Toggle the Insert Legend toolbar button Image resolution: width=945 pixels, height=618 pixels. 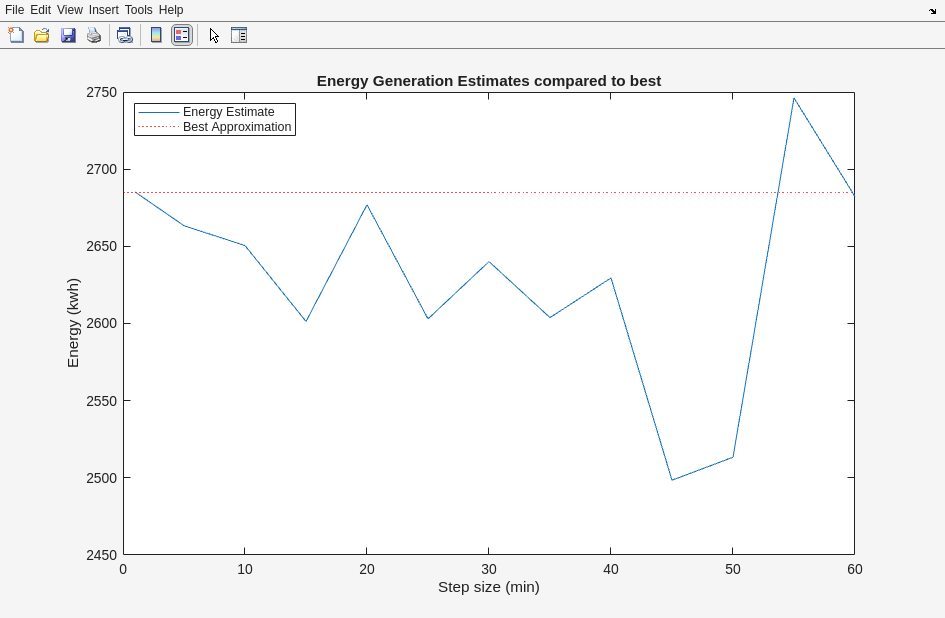click(181, 35)
